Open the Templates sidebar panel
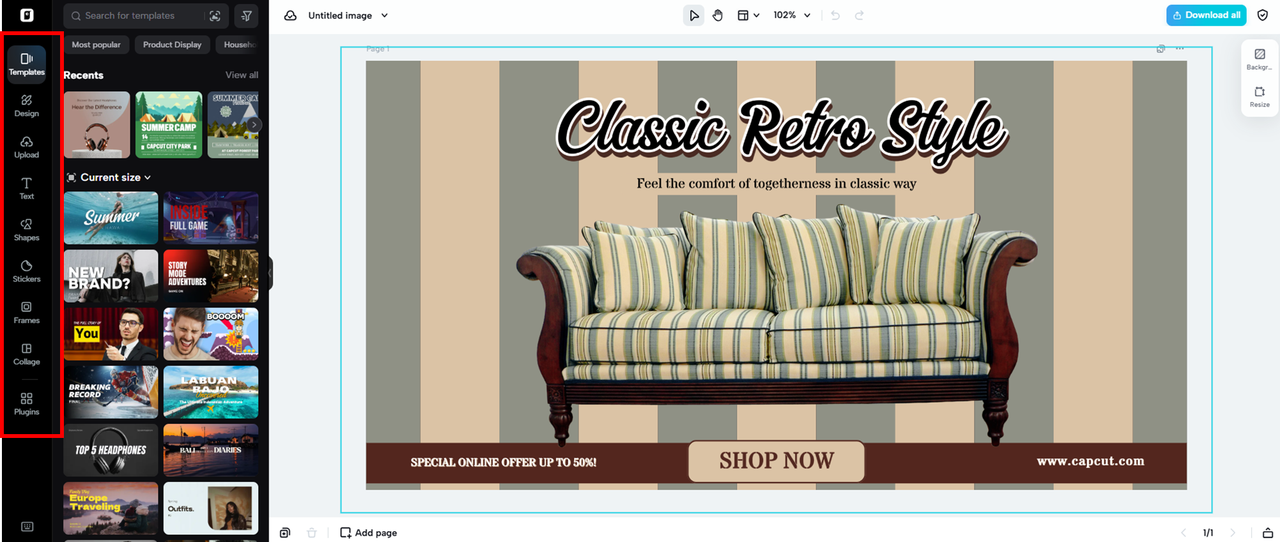1280x542 pixels. [x=27, y=64]
